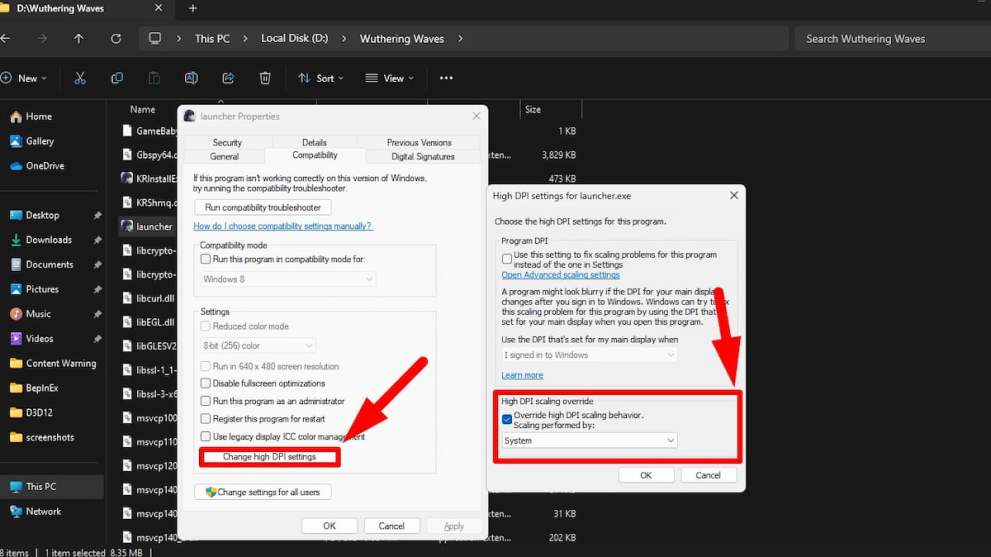This screenshot has height=557, width=991.
Task: Open the Scaling performed by System dropdown
Action: point(589,440)
